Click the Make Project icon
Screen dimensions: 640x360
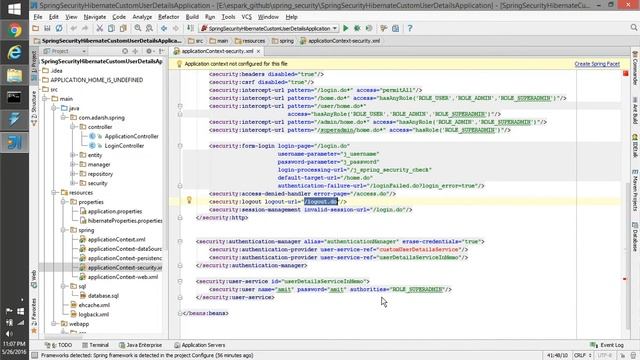tap(190, 28)
